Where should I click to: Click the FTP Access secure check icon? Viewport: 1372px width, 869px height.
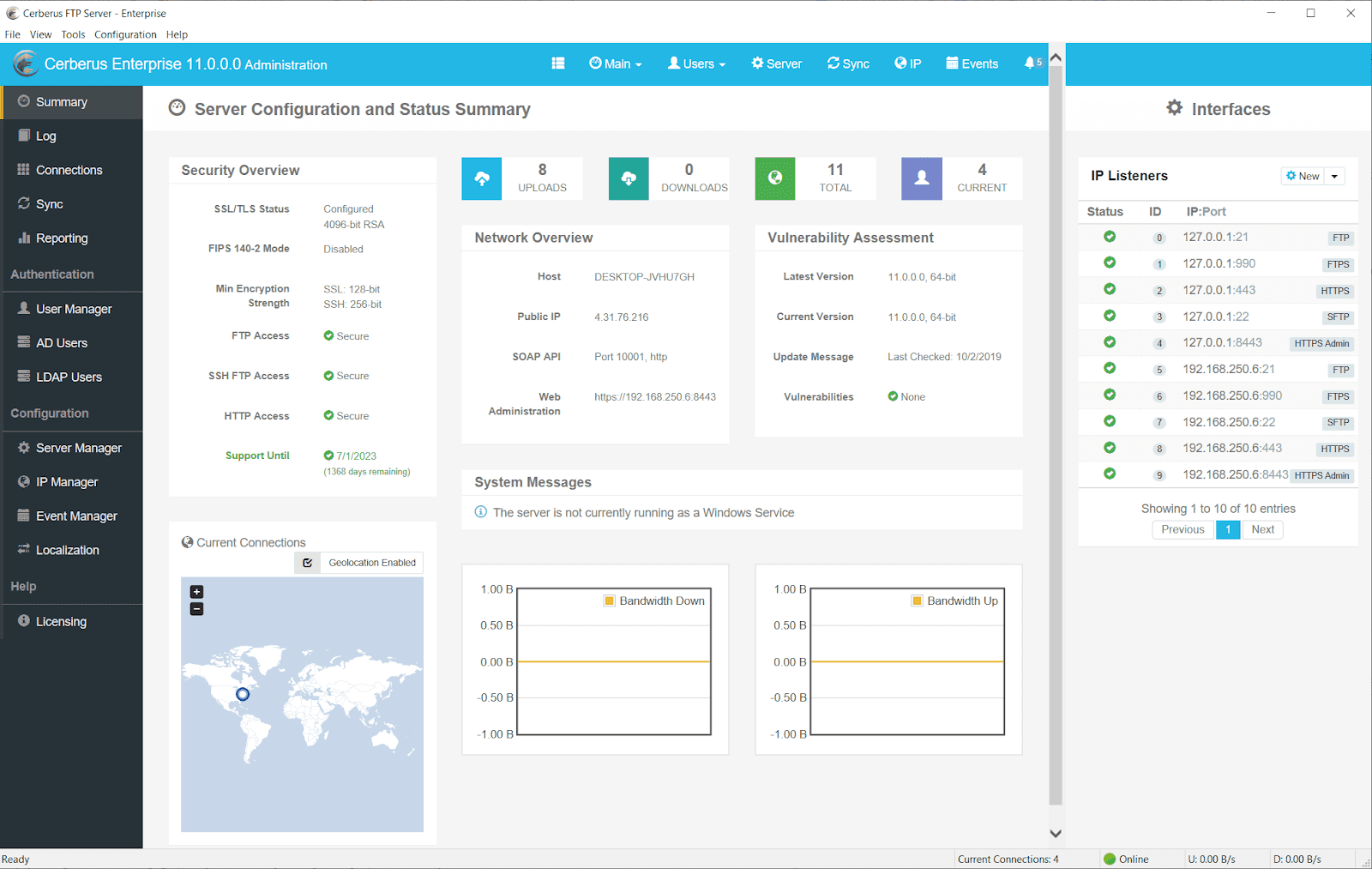[328, 335]
